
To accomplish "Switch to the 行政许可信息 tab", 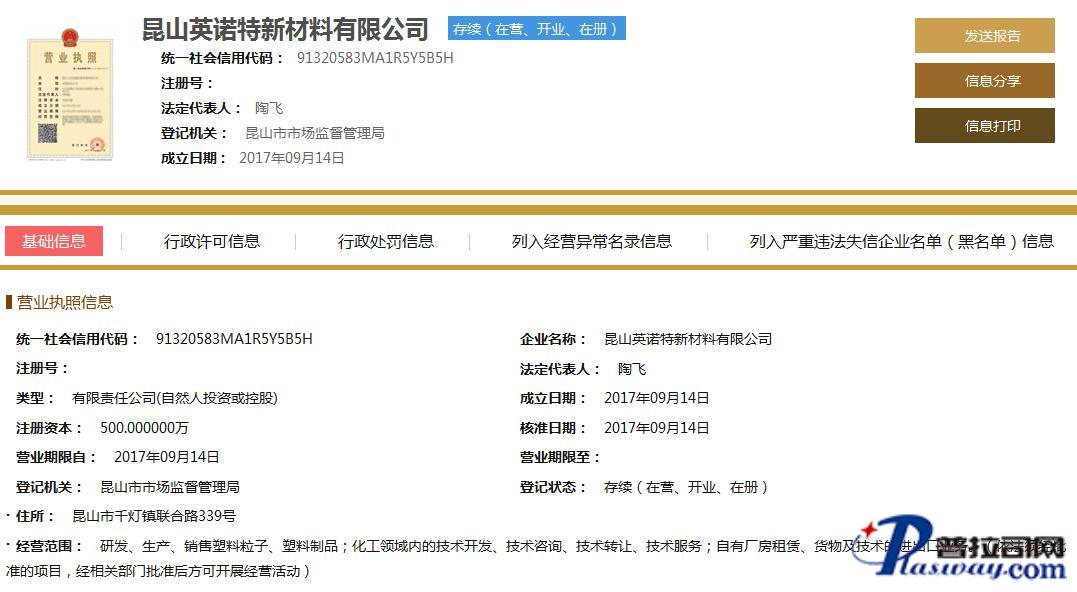I will coord(212,241).
